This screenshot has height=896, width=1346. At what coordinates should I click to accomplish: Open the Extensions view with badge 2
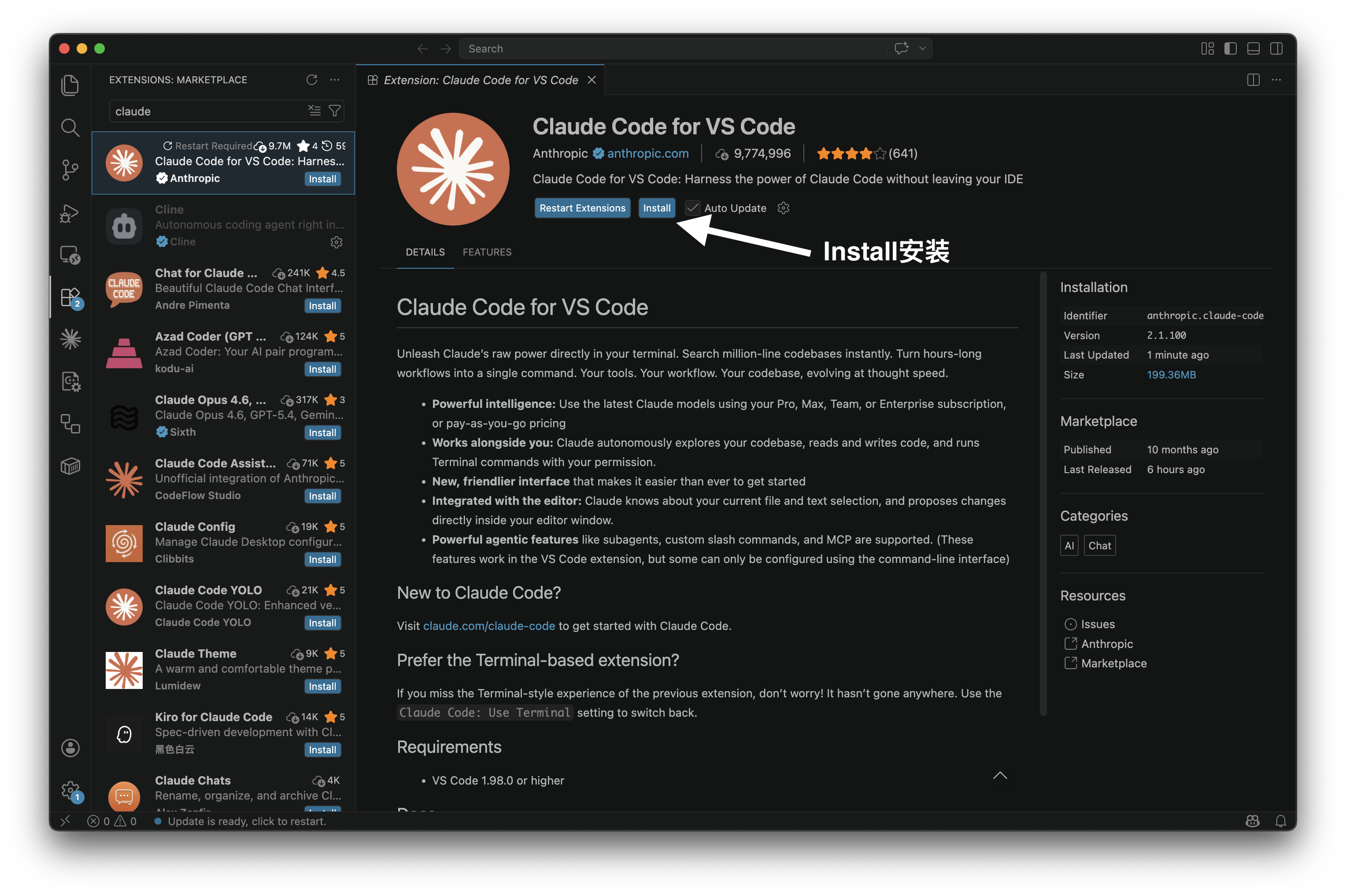point(70,297)
